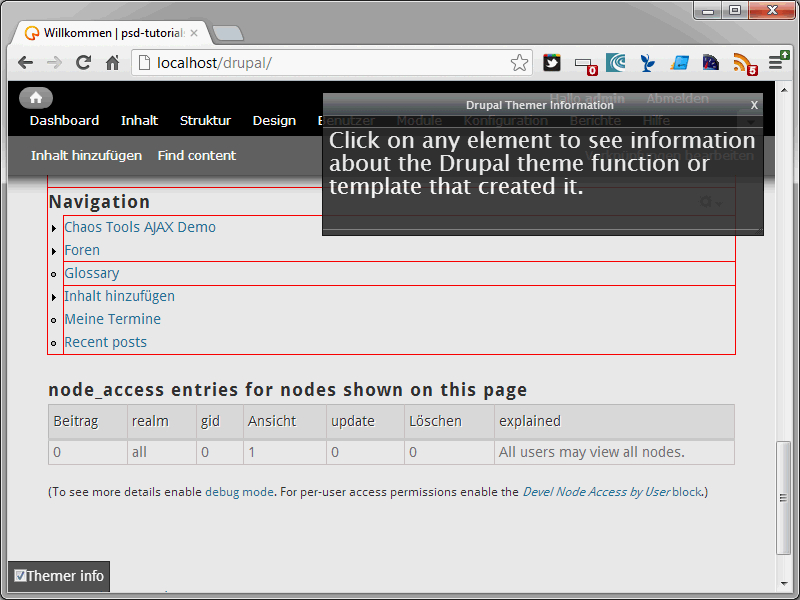The width and height of the screenshot is (800, 600).
Task: Bookmark this page with the star icon
Action: click(519, 63)
